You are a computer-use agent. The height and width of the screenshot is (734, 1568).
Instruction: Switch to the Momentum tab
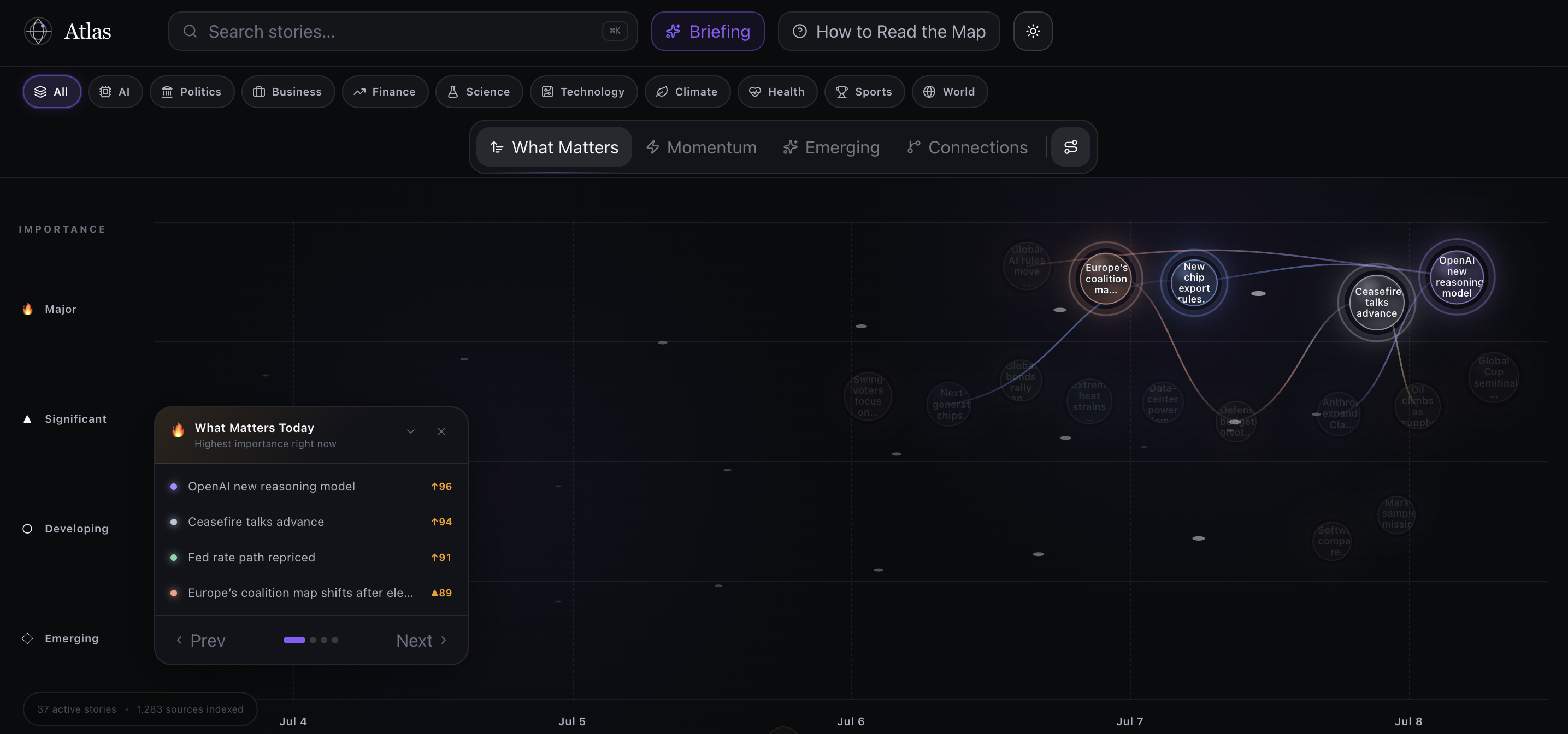coord(701,147)
